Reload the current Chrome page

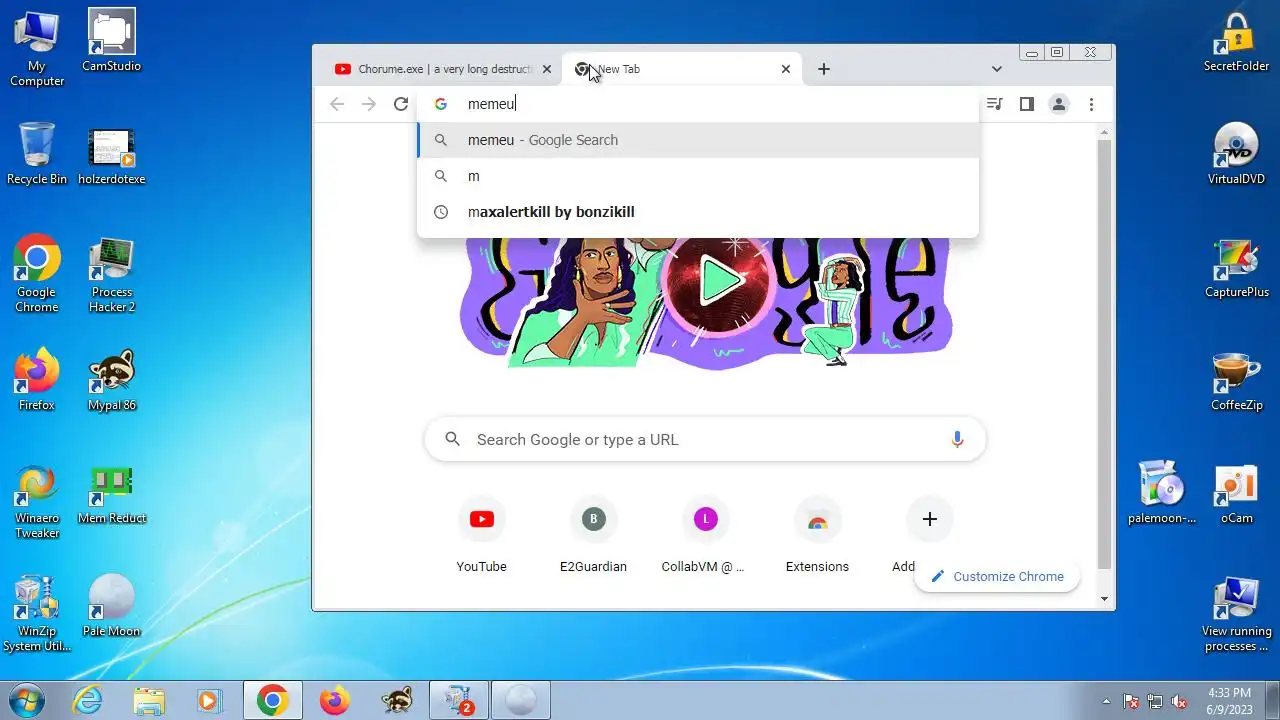pyautogui.click(x=401, y=104)
